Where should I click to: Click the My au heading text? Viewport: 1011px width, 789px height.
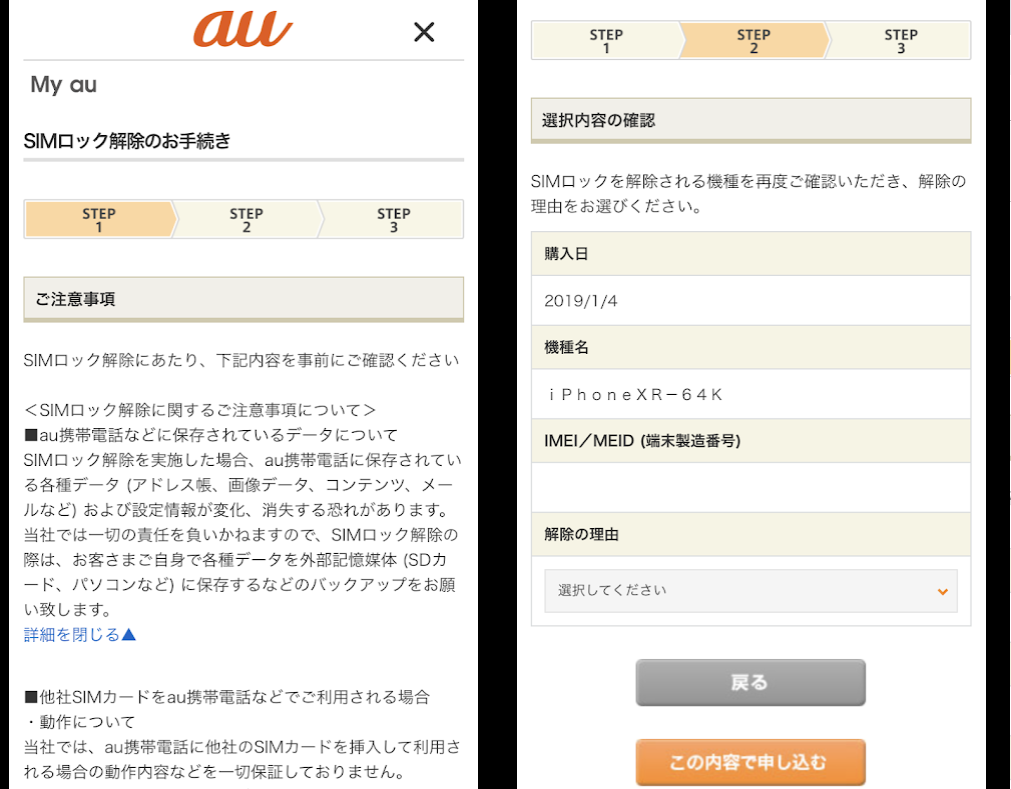(64, 84)
